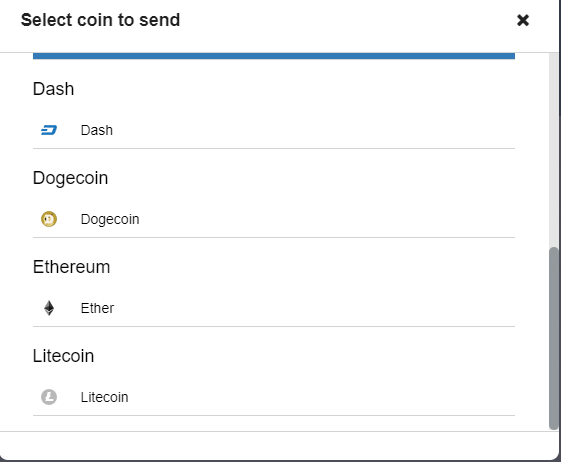Click the Ethereum section heading
This screenshot has width=561, height=462.
pyautogui.click(x=72, y=267)
